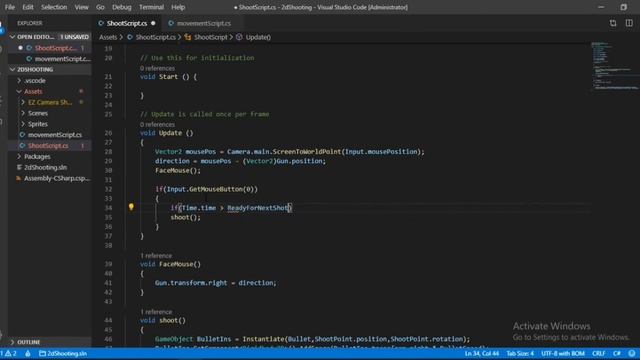Minimize the VS Code window
Viewport: 640px width, 360px height.
pyautogui.click(x=601, y=7)
